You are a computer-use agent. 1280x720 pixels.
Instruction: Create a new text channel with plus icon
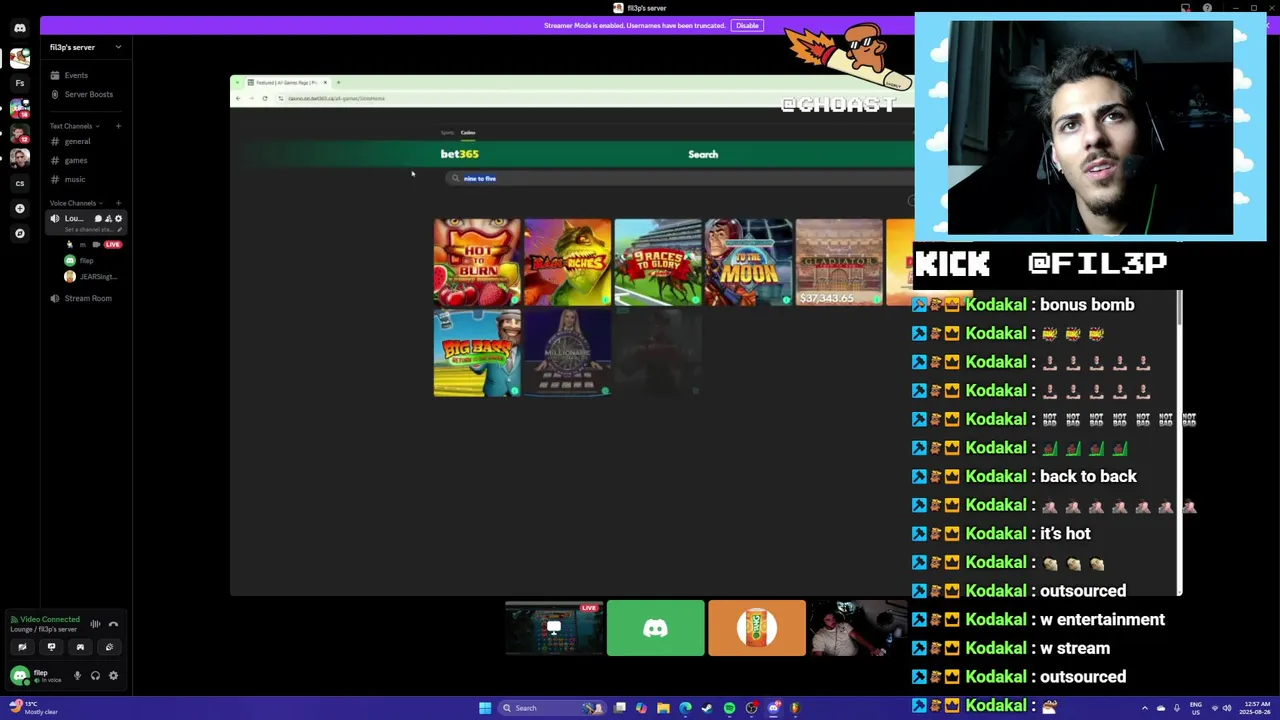[x=118, y=126]
